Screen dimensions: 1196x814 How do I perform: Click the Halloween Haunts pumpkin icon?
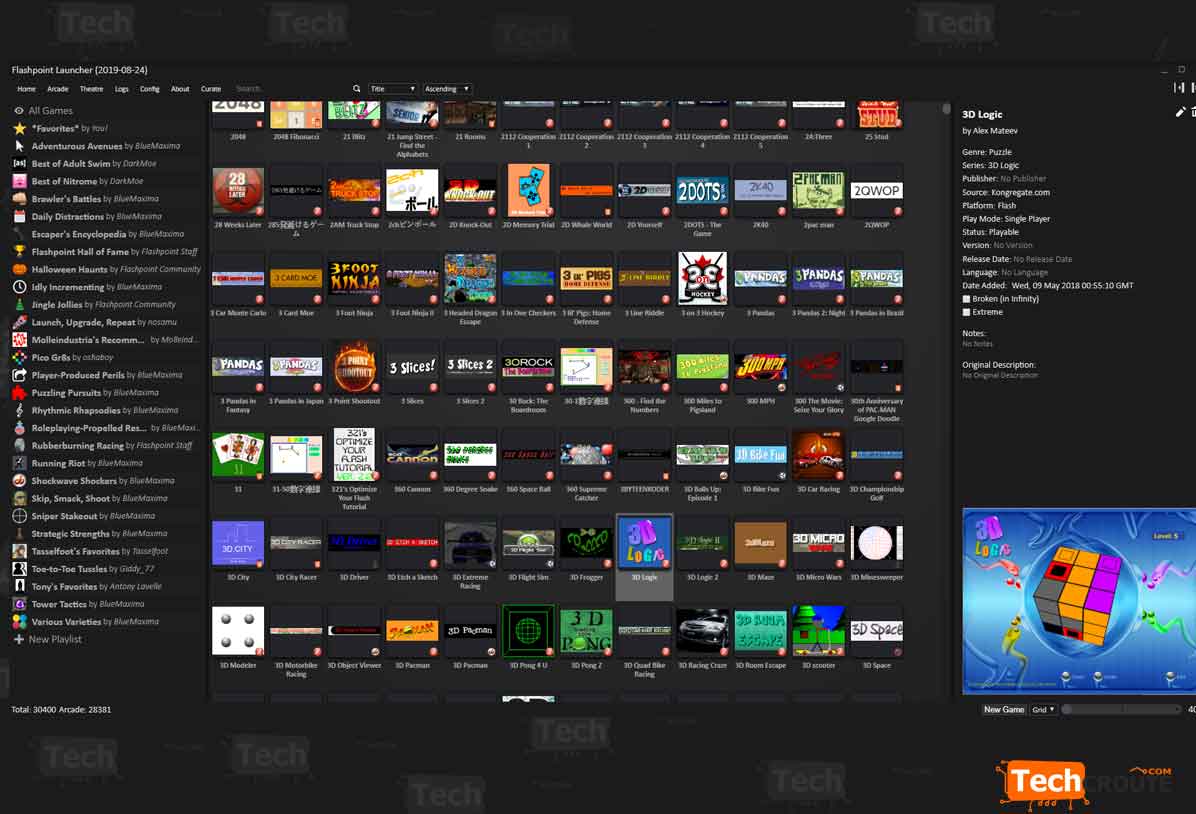pyautogui.click(x=19, y=269)
